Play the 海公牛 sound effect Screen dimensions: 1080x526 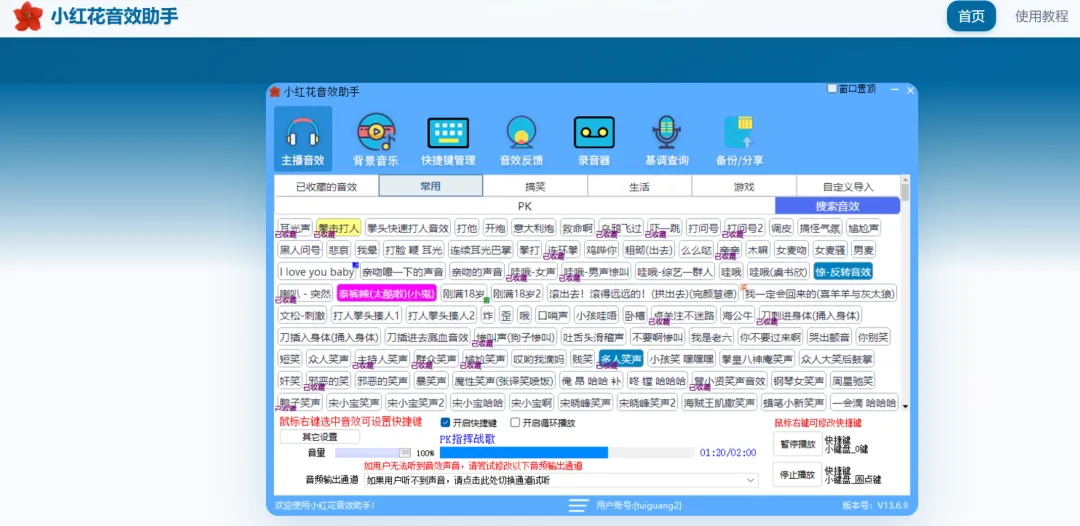click(x=737, y=315)
